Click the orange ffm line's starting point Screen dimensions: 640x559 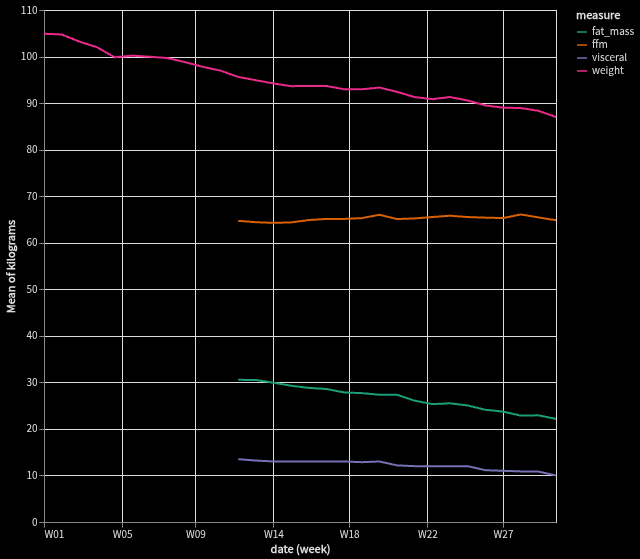pyautogui.click(x=239, y=221)
